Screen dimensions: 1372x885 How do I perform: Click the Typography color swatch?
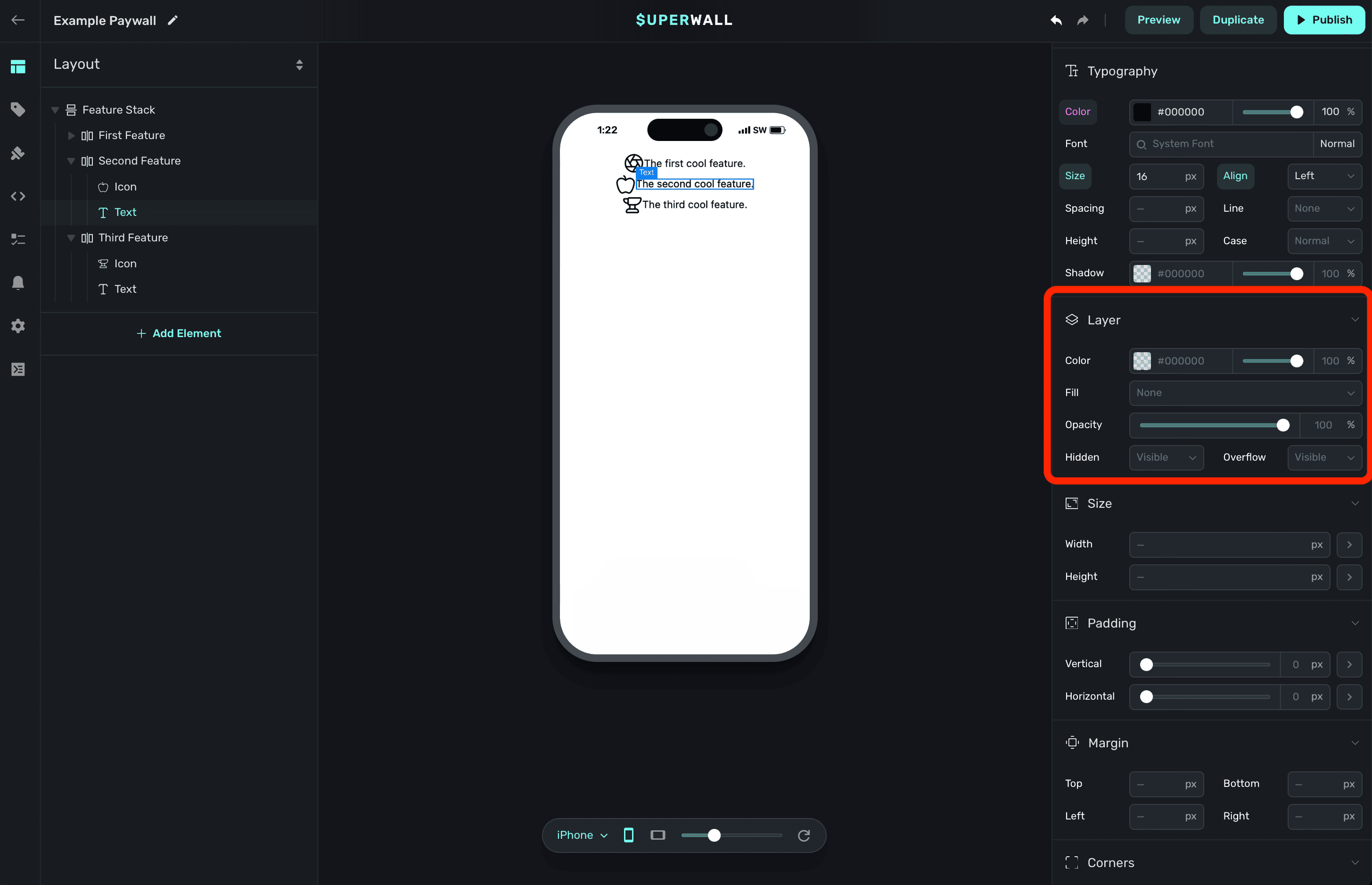(1142, 112)
